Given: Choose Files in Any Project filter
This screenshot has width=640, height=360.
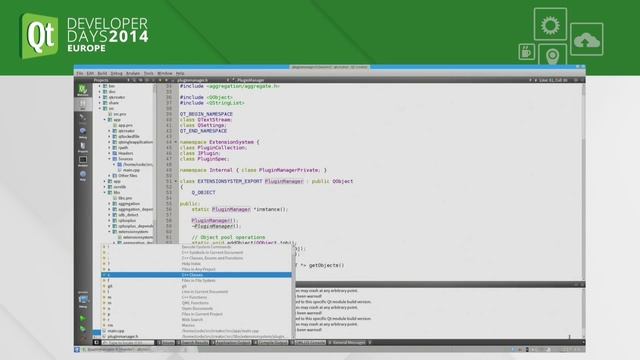Looking at the screenshot, I should 196,269.
